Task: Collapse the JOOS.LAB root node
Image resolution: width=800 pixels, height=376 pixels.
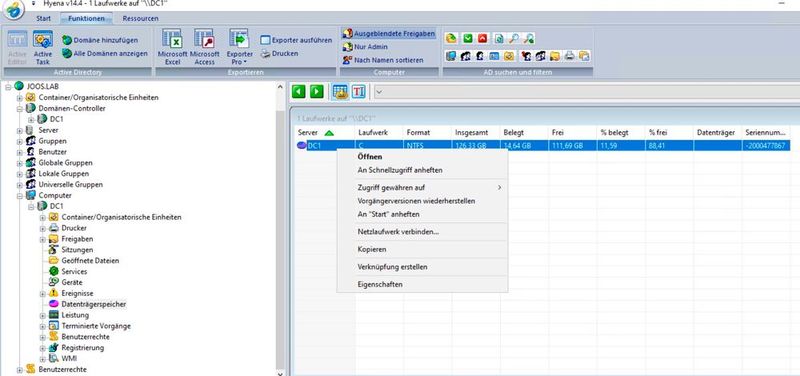Action: pos(8,86)
